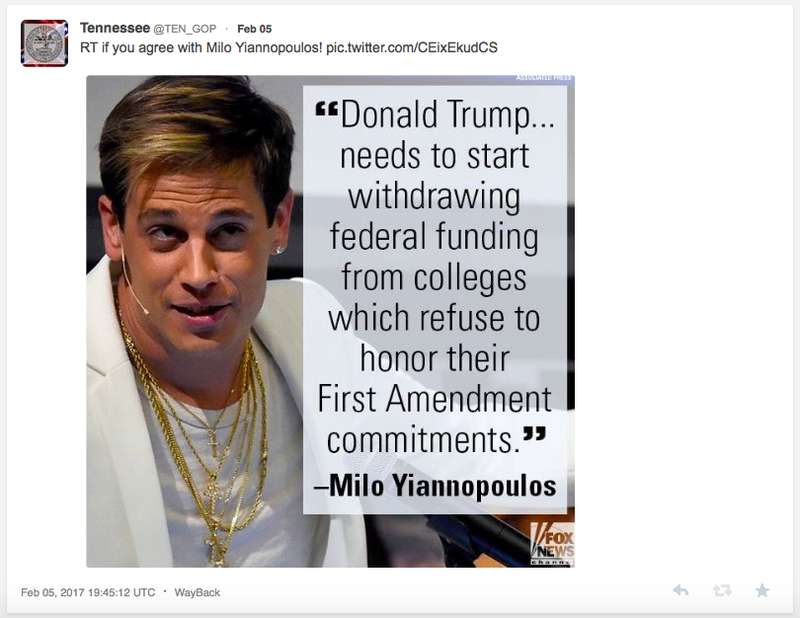The height and width of the screenshot is (618, 800).
Task: Open the Feb 05 date link
Action: click(254, 29)
